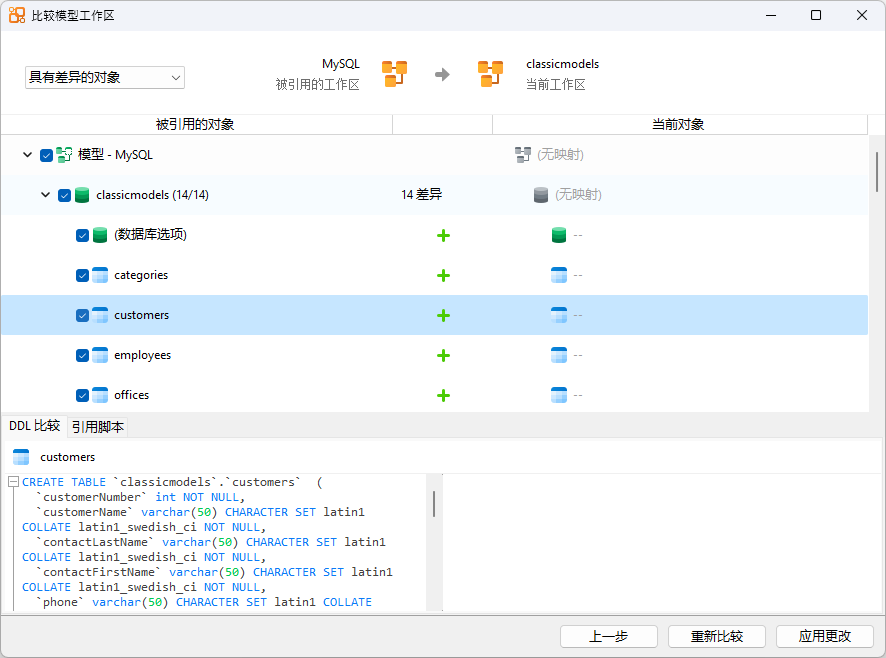The image size is (886, 658).
Task: Uncheck the employees checkbox
Action: [x=81, y=355]
